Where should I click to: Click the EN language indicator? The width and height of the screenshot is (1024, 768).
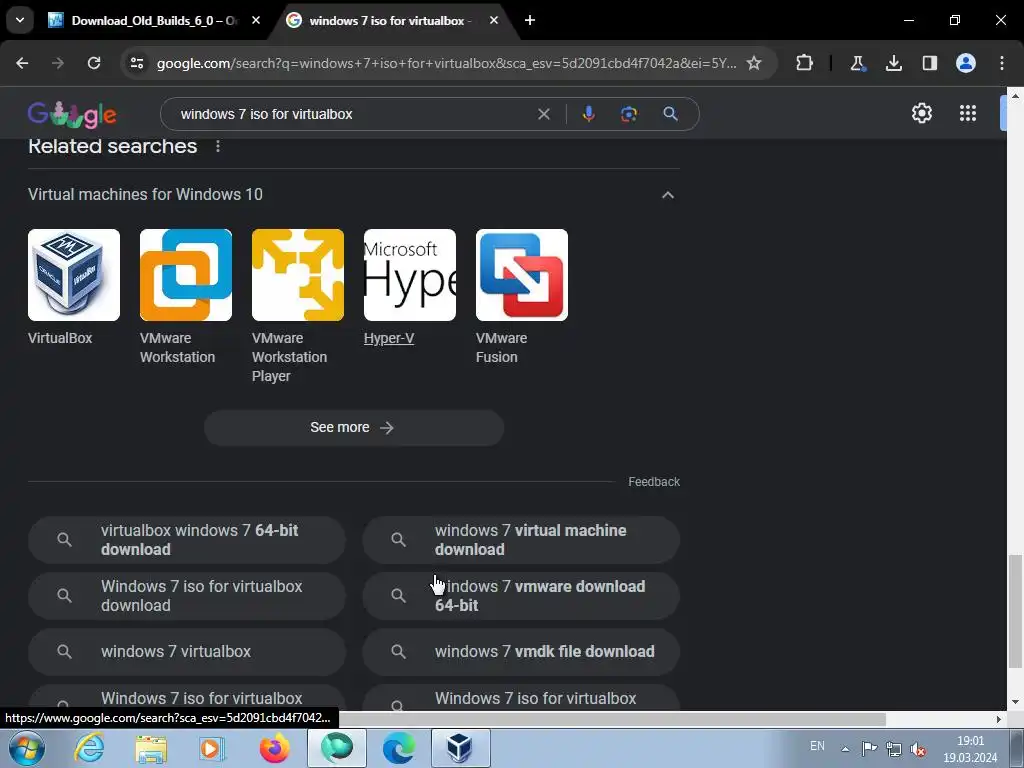pos(817,746)
